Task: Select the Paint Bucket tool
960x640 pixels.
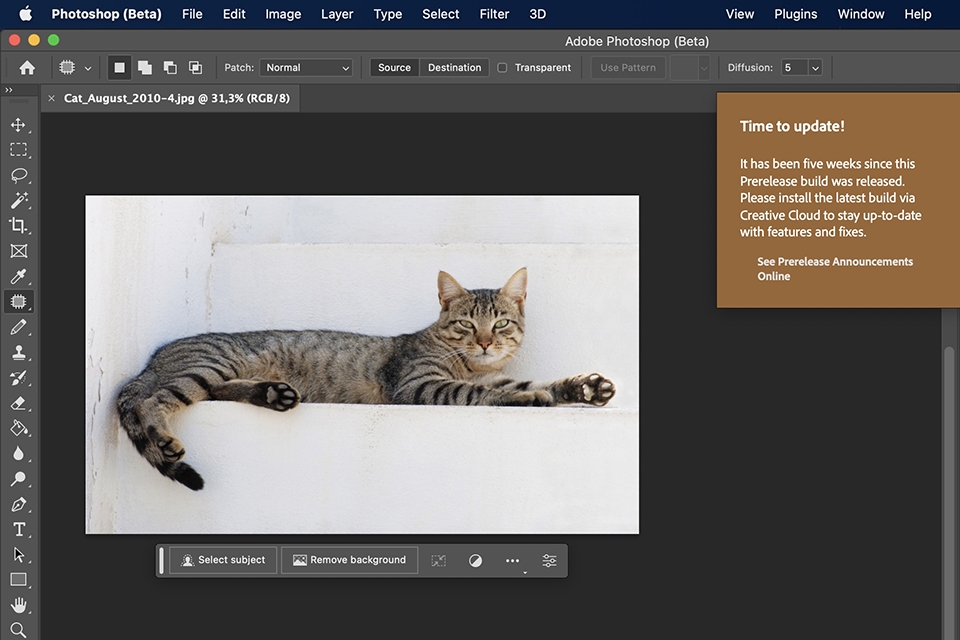Action: tap(18, 428)
